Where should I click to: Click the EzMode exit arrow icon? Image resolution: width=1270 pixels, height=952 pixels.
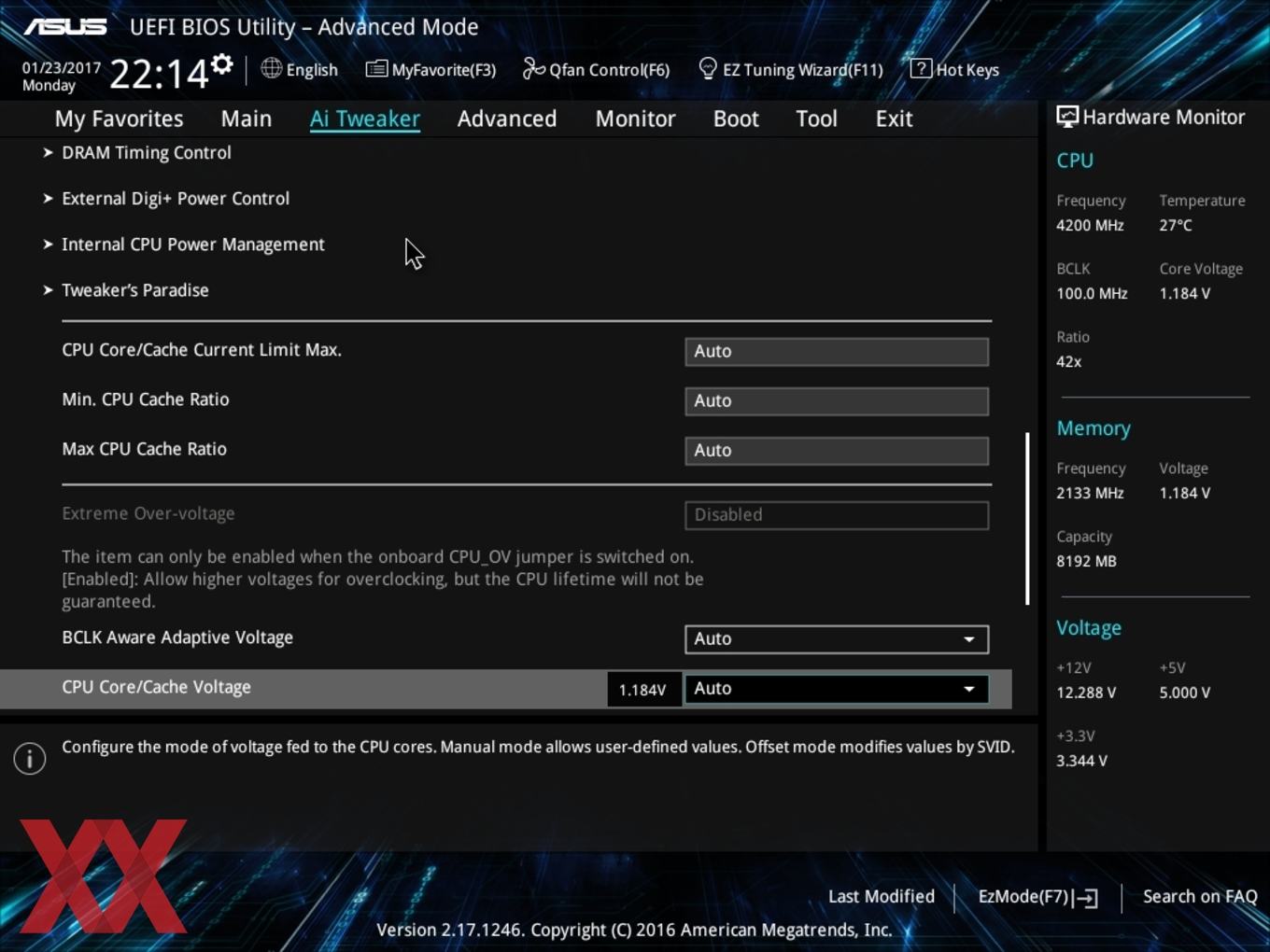pyautogui.click(x=1085, y=898)
